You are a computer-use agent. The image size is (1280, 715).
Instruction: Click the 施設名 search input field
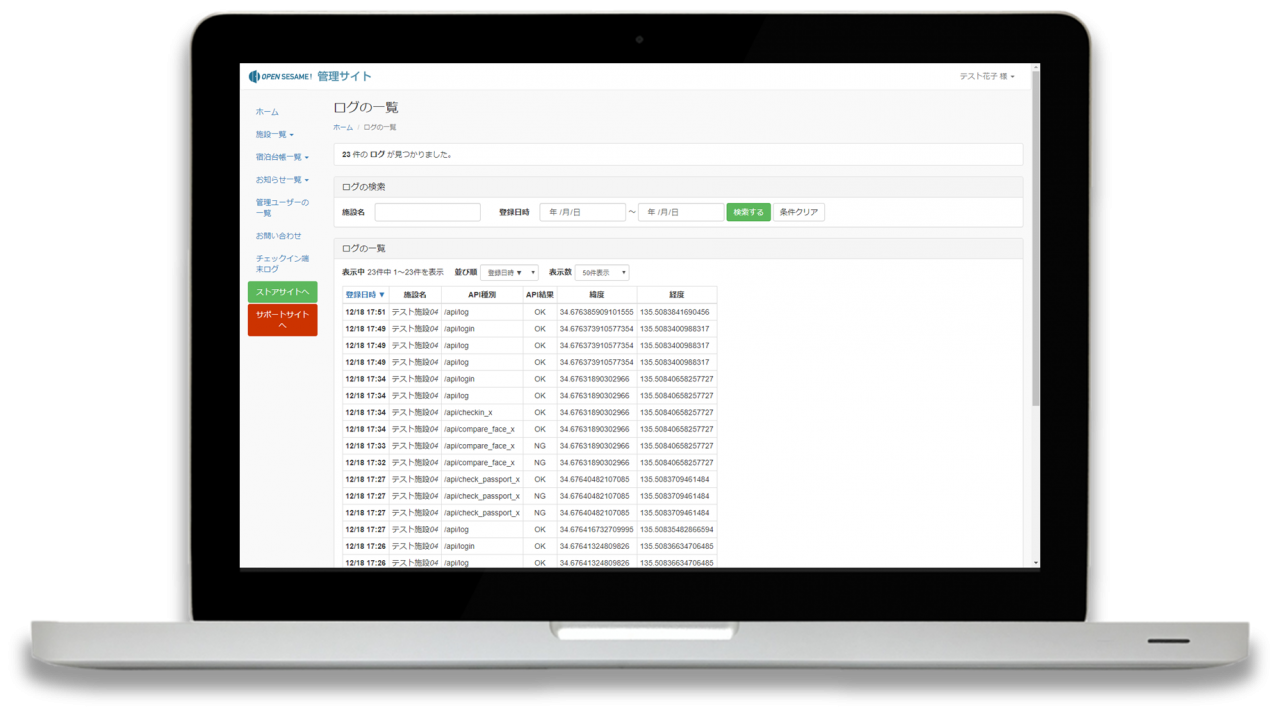point(427,212)
